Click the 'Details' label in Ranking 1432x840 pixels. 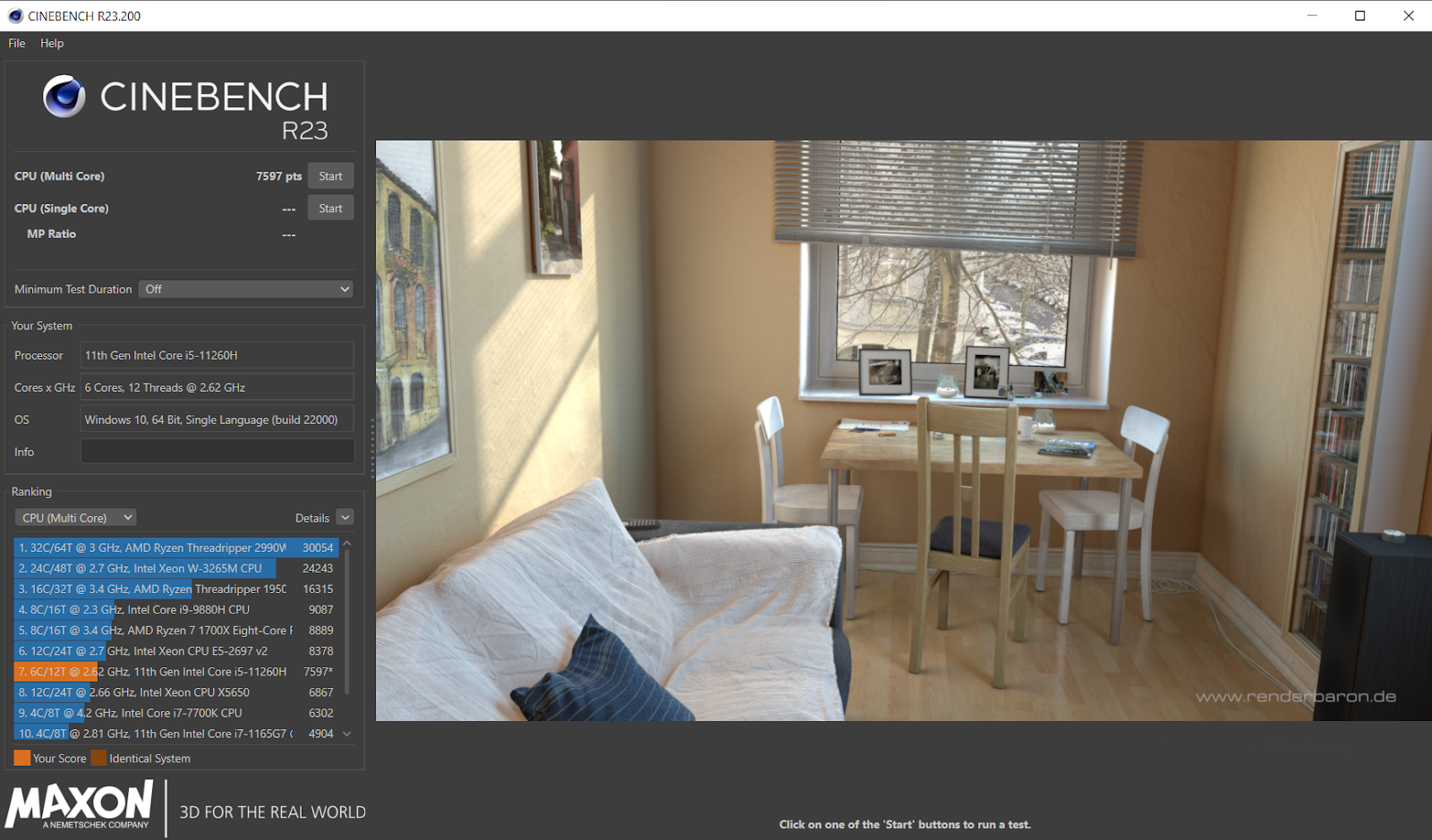[x=312, y=518]
